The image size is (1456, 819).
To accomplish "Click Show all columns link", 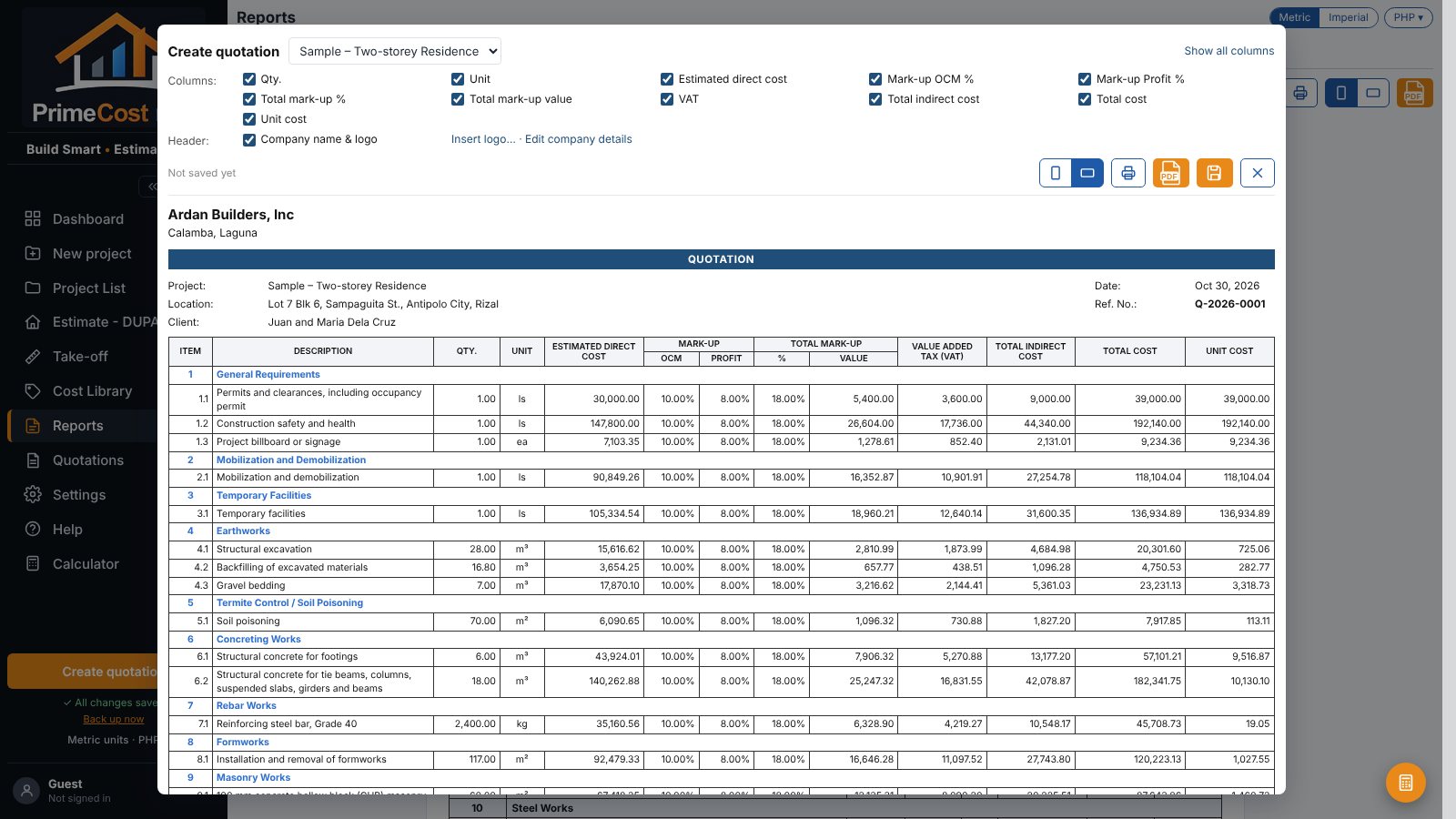I will (x=1228, y=51).
